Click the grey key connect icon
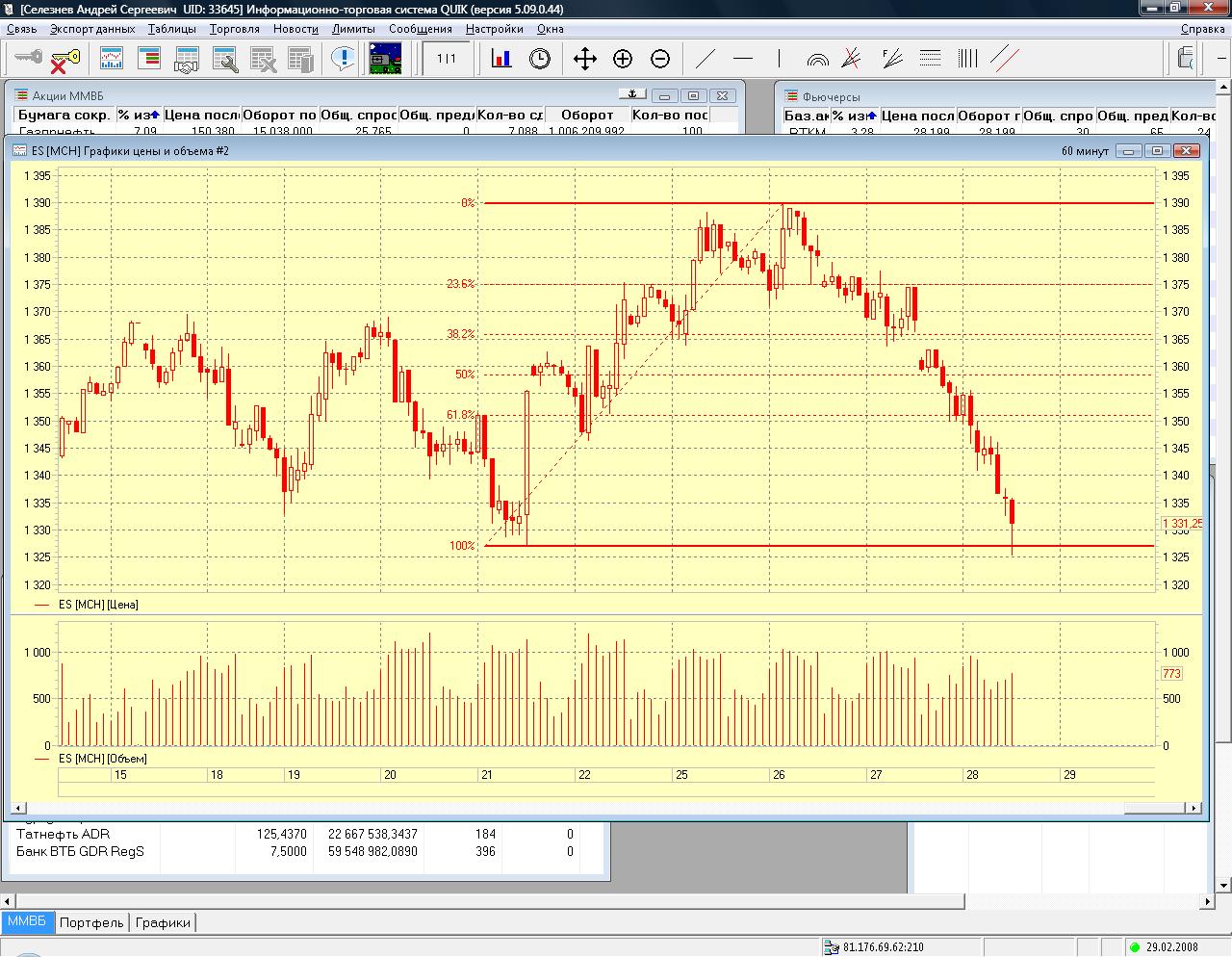1232x957 pixels. [27, 59]
